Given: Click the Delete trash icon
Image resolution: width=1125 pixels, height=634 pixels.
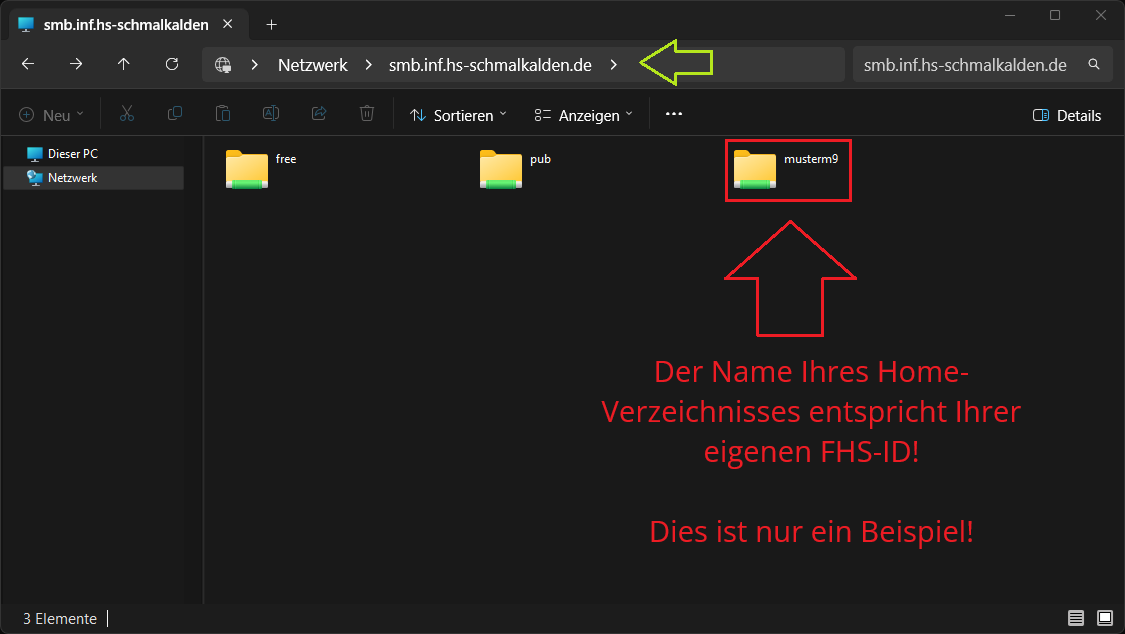Looking at the screenshot, I should point(367,115).
